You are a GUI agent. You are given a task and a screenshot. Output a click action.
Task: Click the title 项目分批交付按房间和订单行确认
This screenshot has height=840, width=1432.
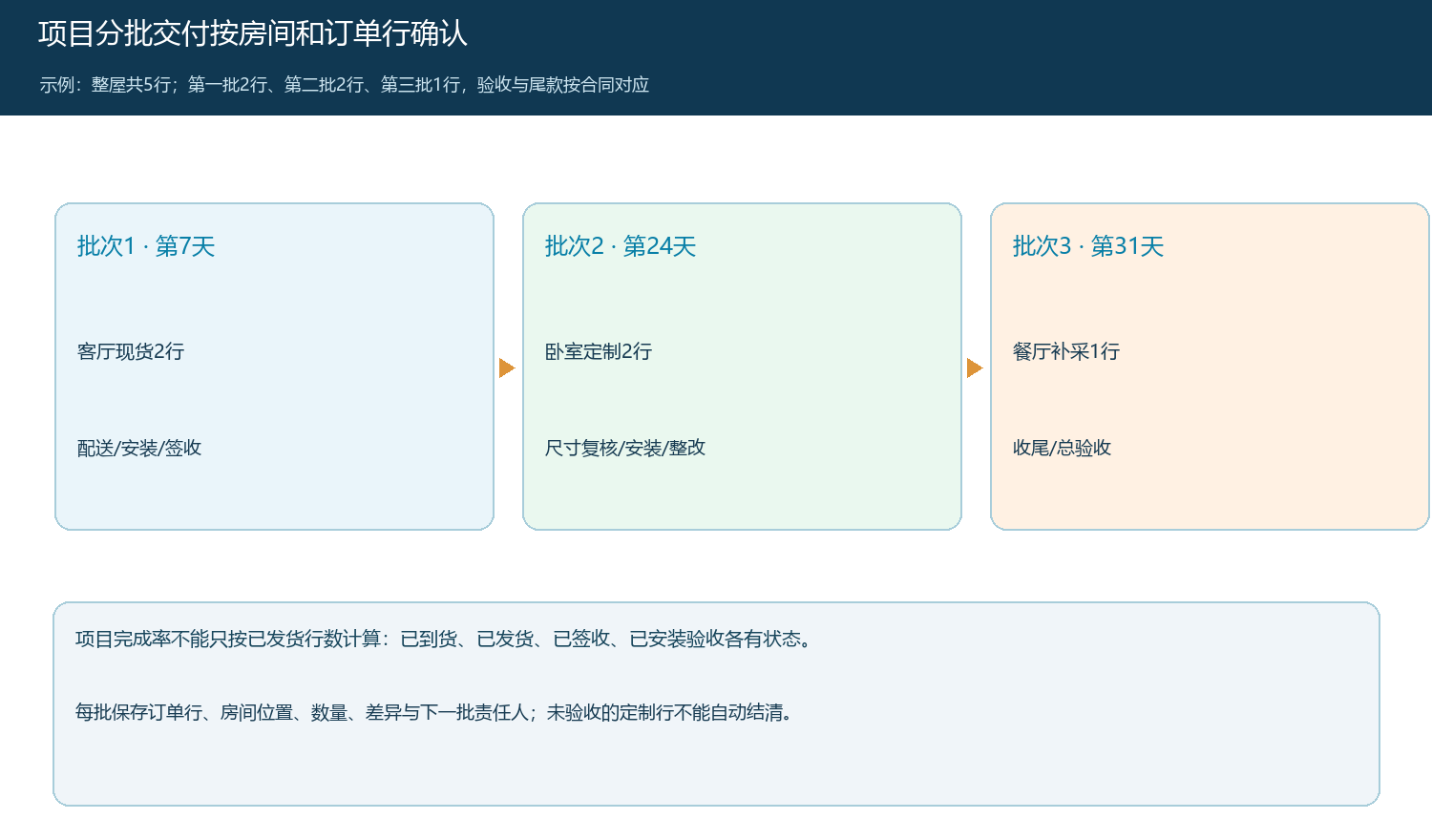[253, 33]
